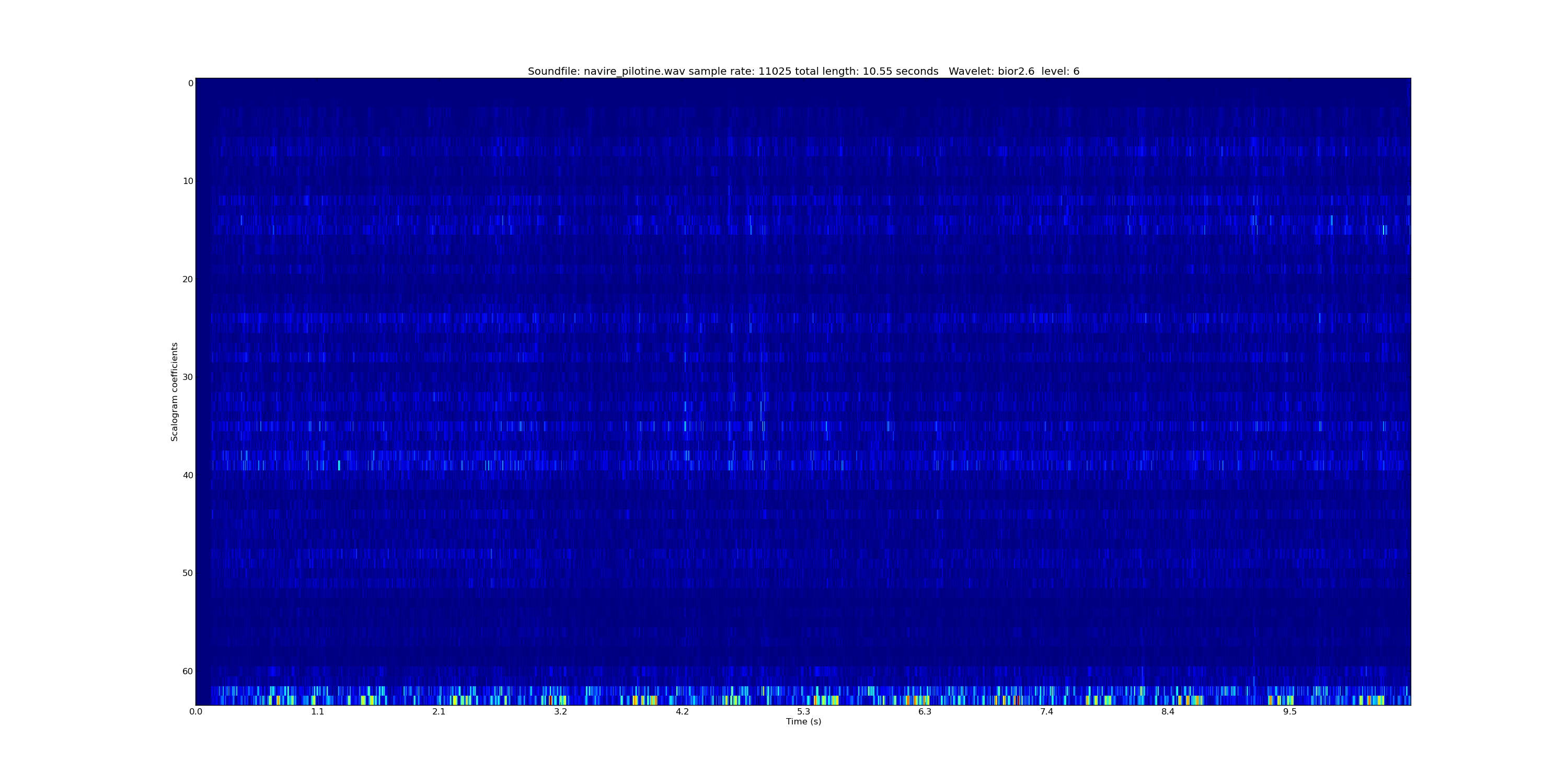1568x784 pixels.
Task: Click the y-axis tick label 20
Action: 188,280
